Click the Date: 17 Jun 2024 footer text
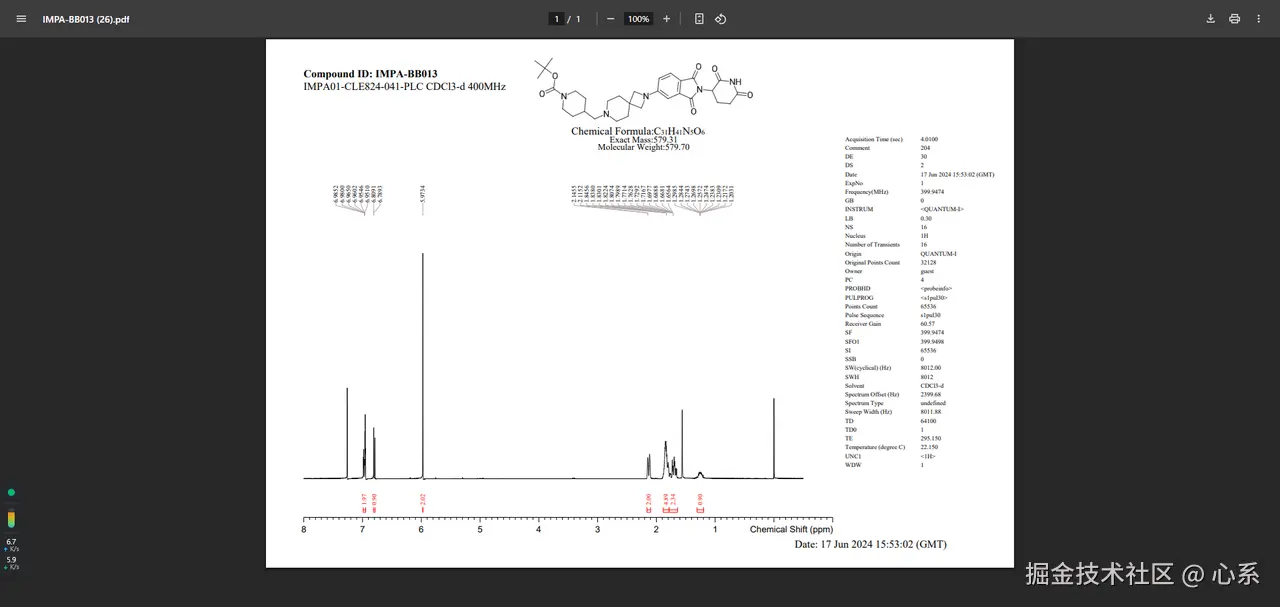The width and height of the screenshot is (1280, 607). tap(870, 544)
